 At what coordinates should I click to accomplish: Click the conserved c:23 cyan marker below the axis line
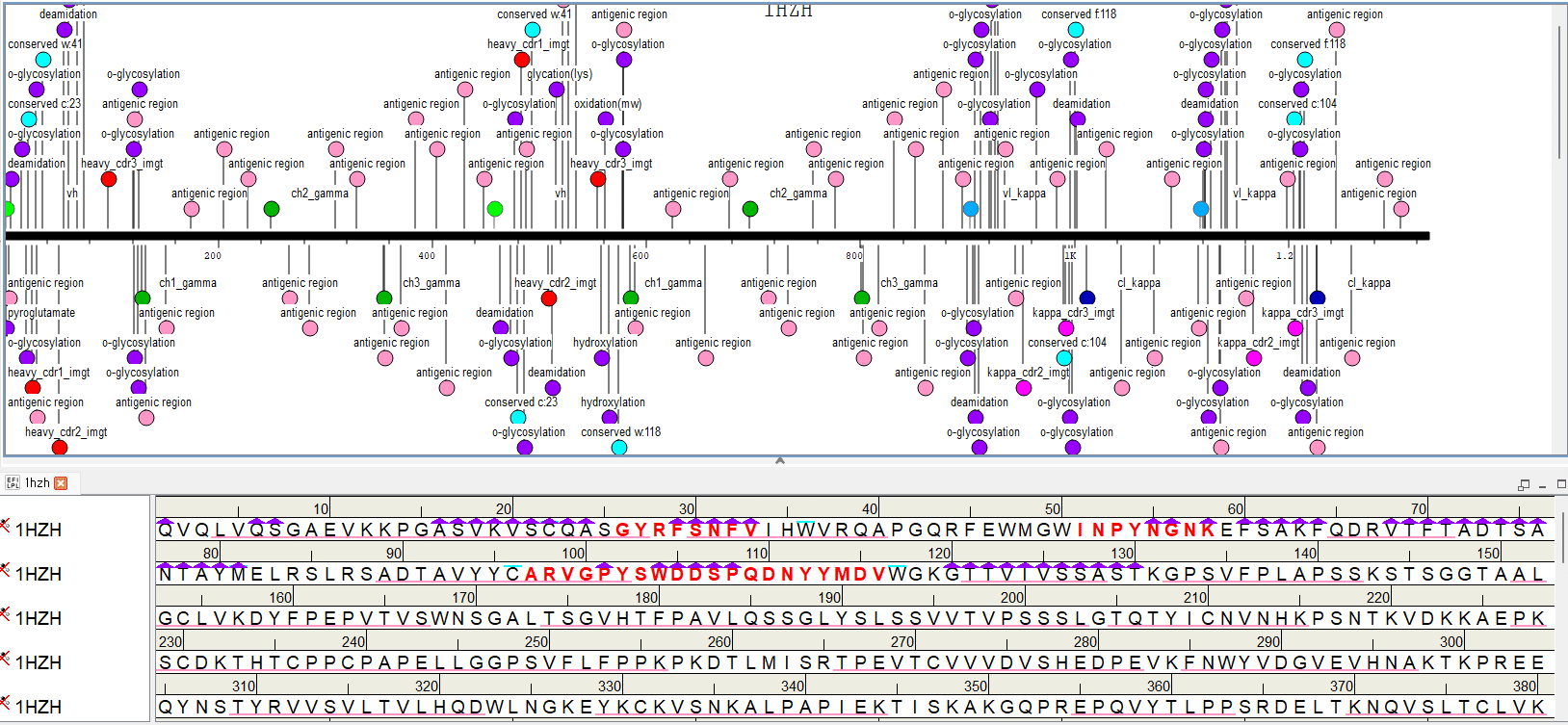pyautogui.click(x=518, y=418)
